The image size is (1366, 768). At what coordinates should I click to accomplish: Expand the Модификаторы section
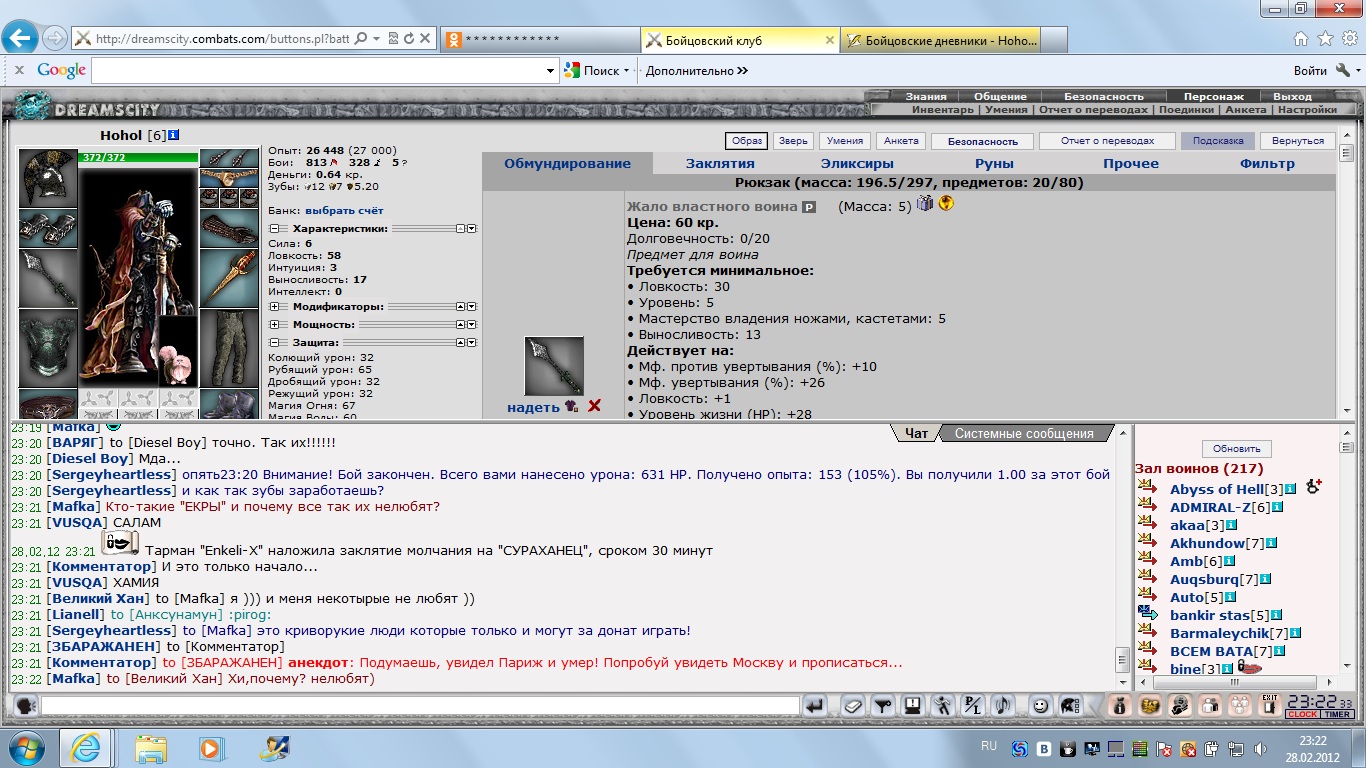pyautogui.click(x=274, y=307)
